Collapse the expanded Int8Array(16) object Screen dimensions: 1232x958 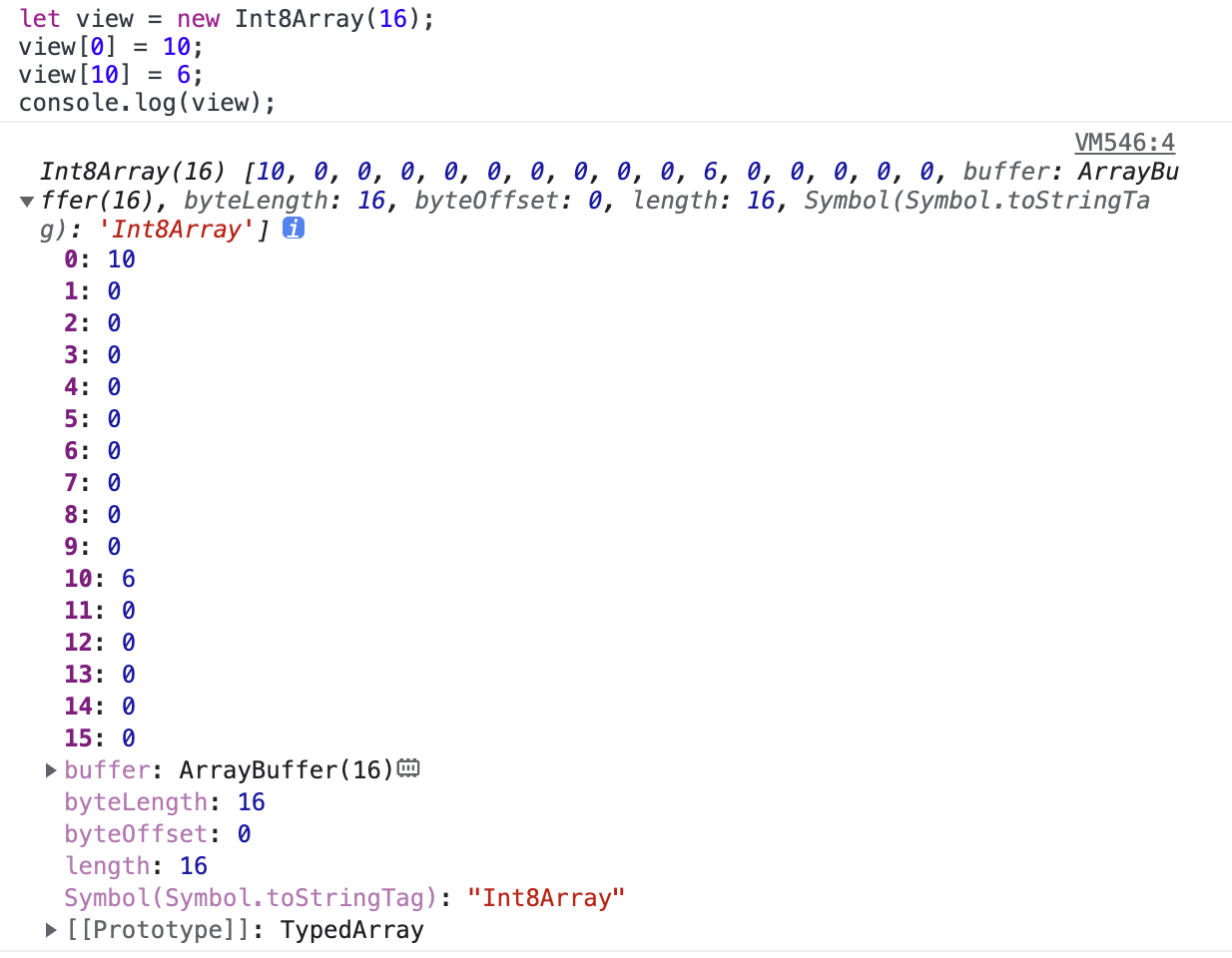[27, 202]
